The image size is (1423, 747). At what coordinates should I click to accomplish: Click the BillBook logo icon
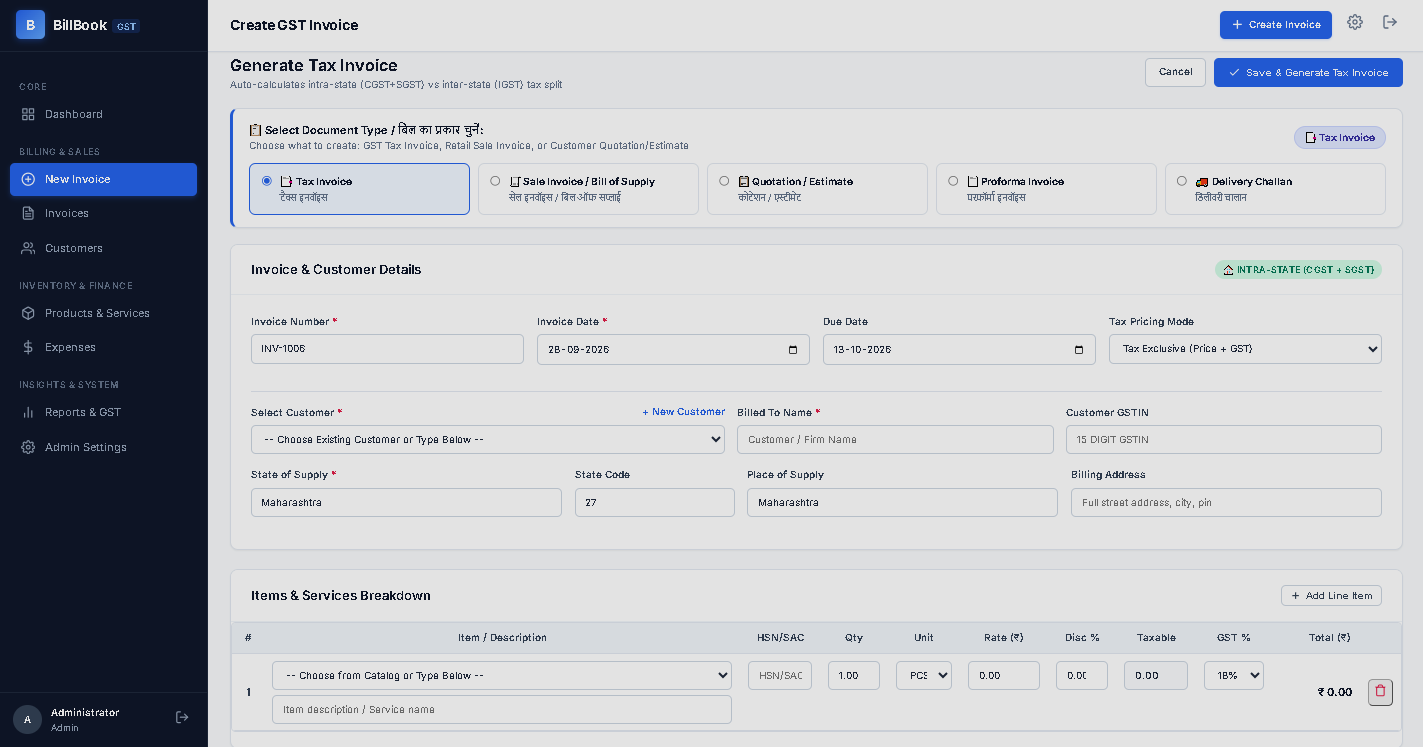(30, 25)
